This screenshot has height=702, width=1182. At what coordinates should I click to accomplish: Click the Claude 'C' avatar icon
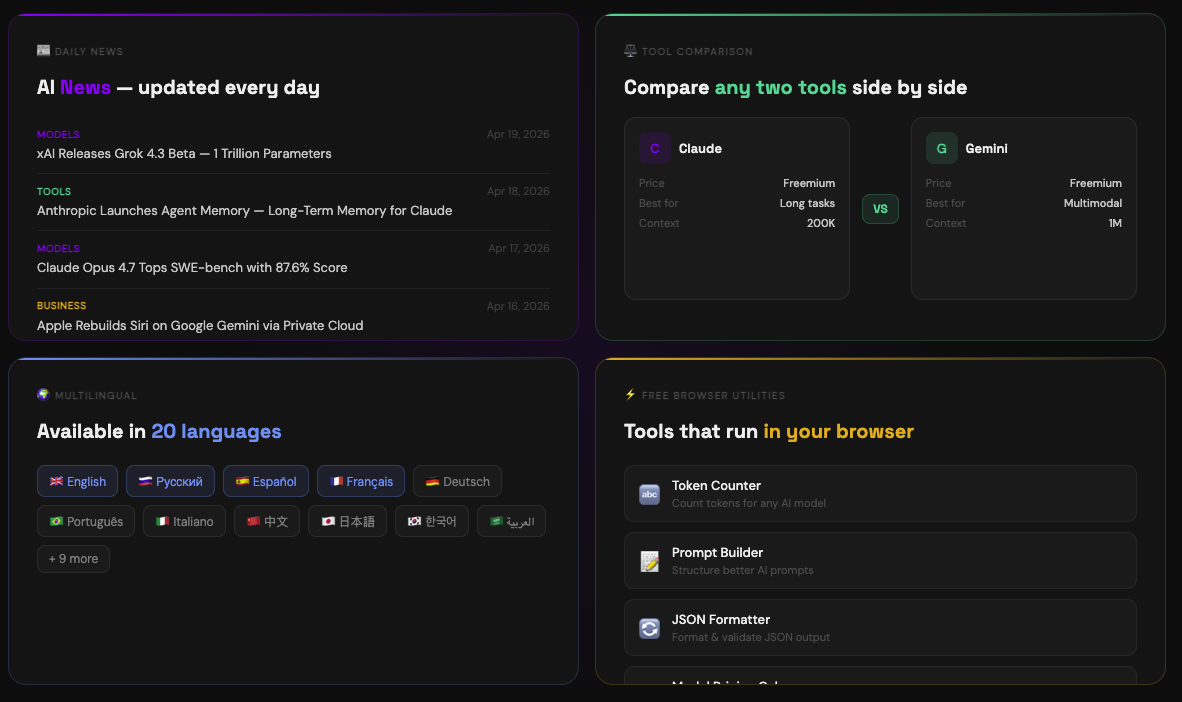point(654,149)
